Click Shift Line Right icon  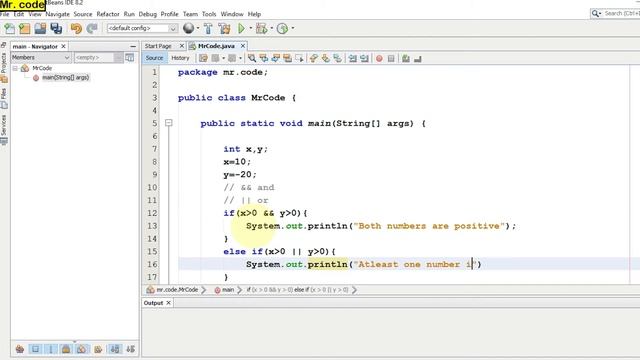coord(364,58)
